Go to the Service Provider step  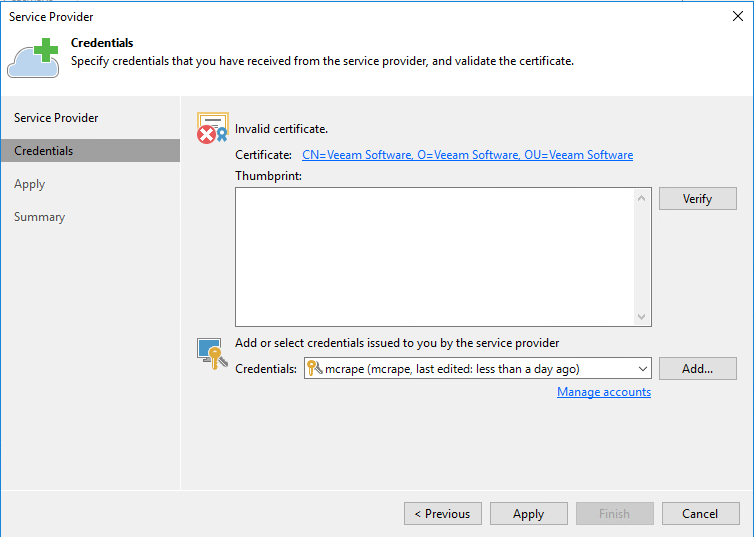coord(56,118)
